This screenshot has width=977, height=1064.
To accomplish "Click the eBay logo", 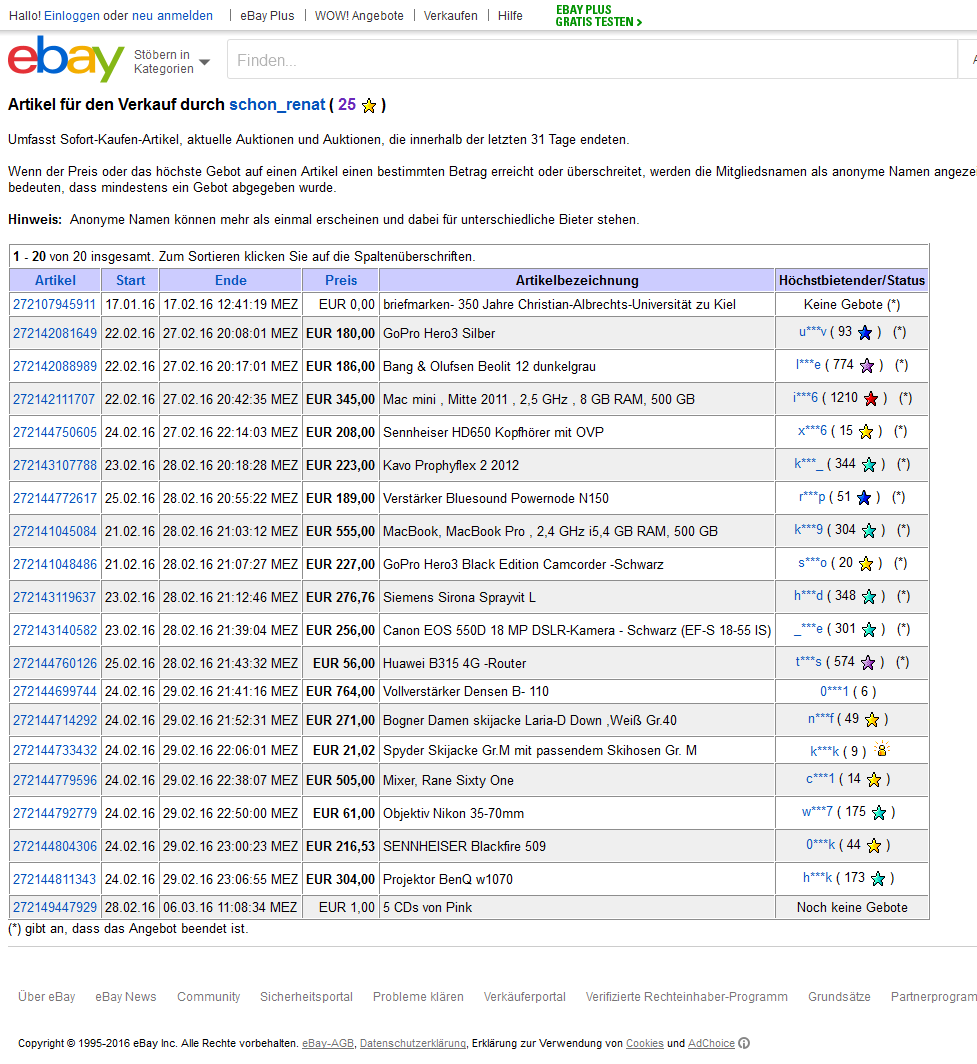I will click(x=66, y=59).
